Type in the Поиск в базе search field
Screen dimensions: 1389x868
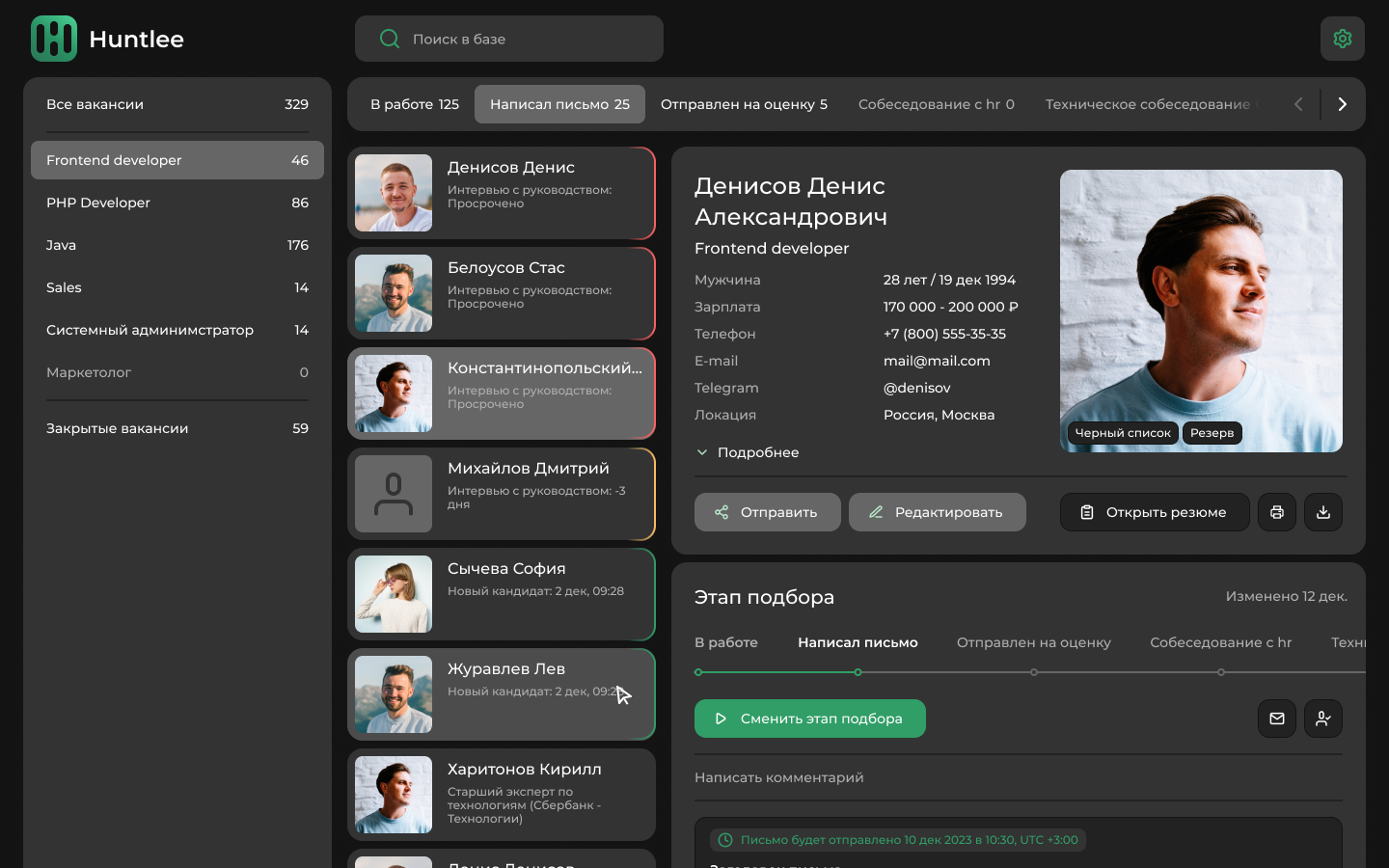coord(509,39)
